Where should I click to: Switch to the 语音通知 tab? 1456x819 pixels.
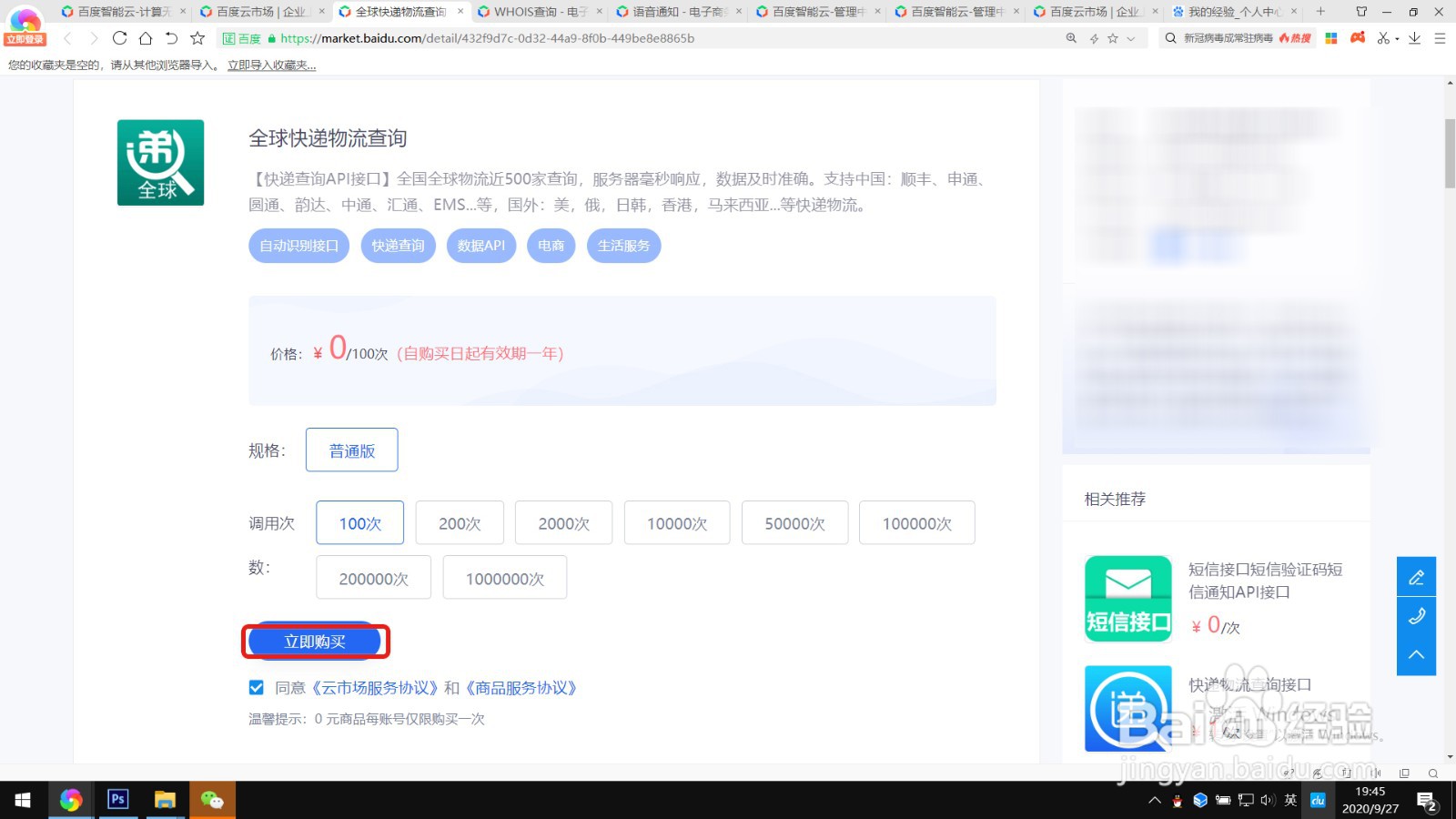coord(673,13)
